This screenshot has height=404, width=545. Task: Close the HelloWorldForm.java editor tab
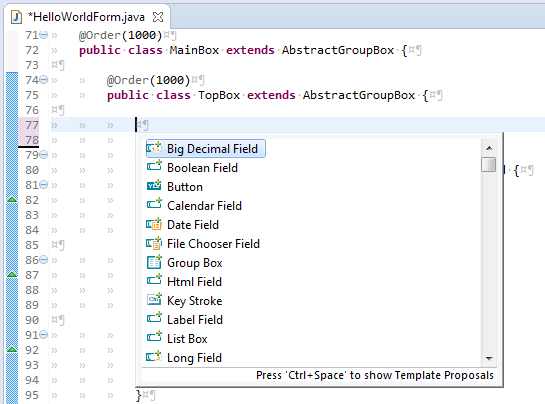158,17
